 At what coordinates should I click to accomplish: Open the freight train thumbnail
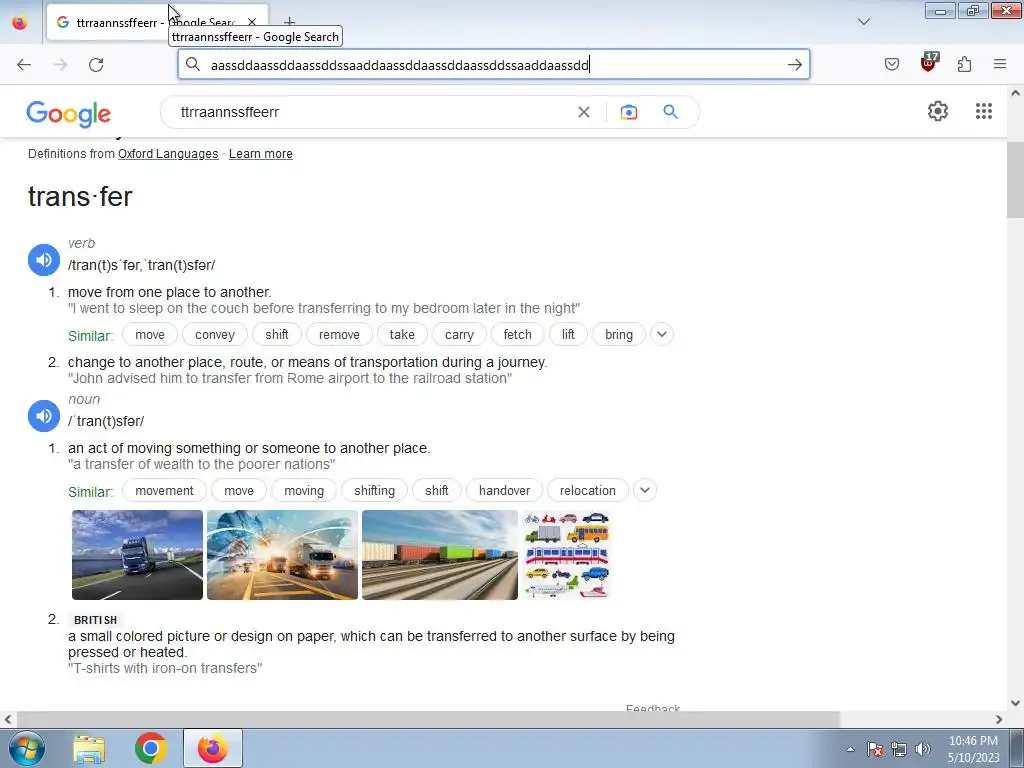click(x=440, y=555)
